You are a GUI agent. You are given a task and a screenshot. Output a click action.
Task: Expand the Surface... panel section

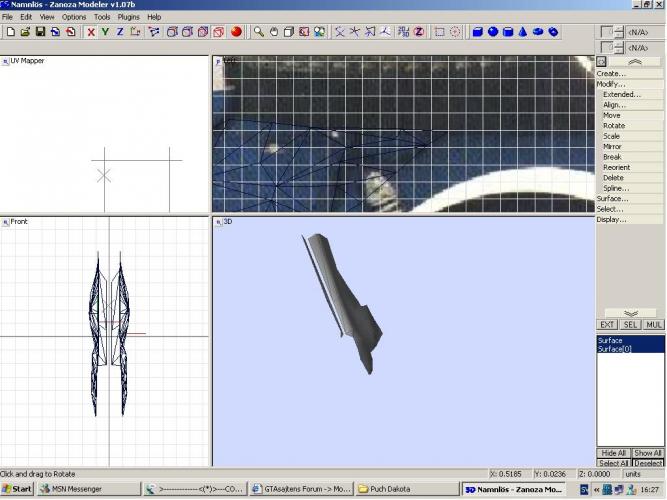tap(612, 198)
